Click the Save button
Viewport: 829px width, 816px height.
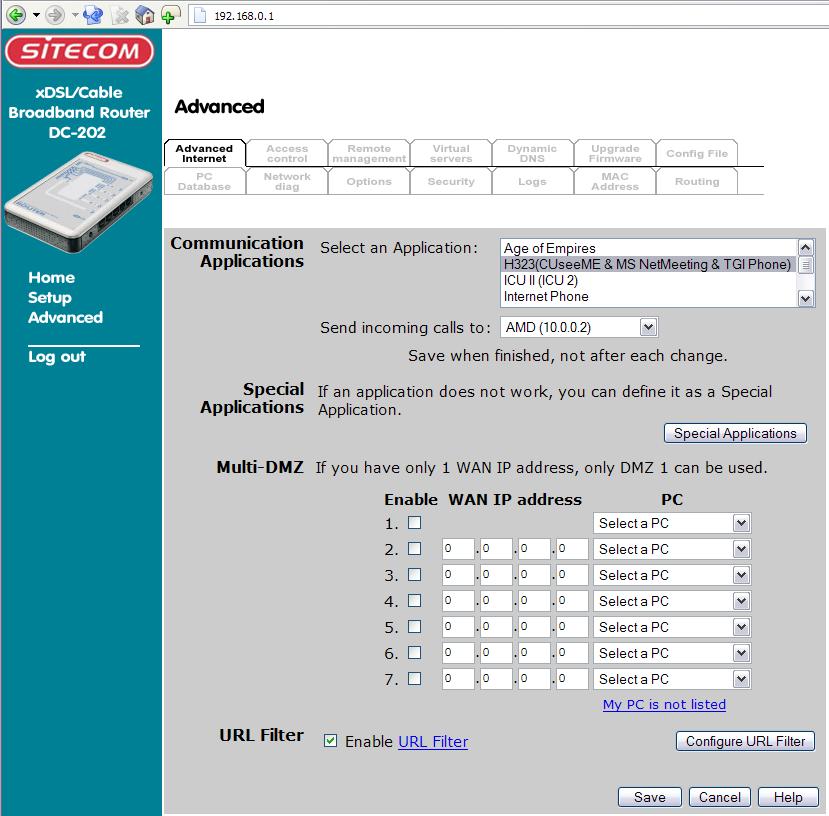click(x=650, y=797)
